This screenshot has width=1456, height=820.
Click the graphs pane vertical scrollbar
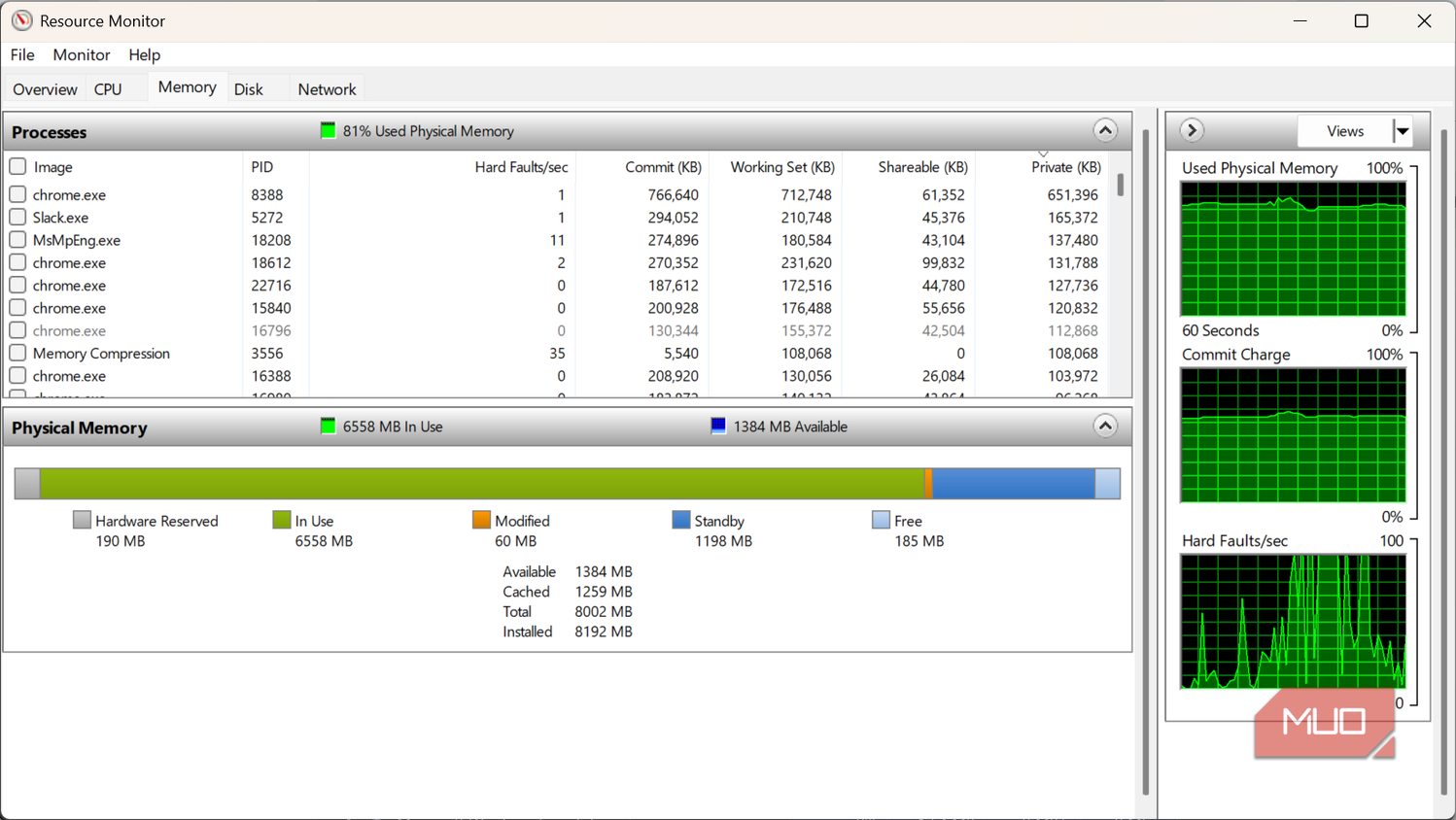tap(1443, 461)
